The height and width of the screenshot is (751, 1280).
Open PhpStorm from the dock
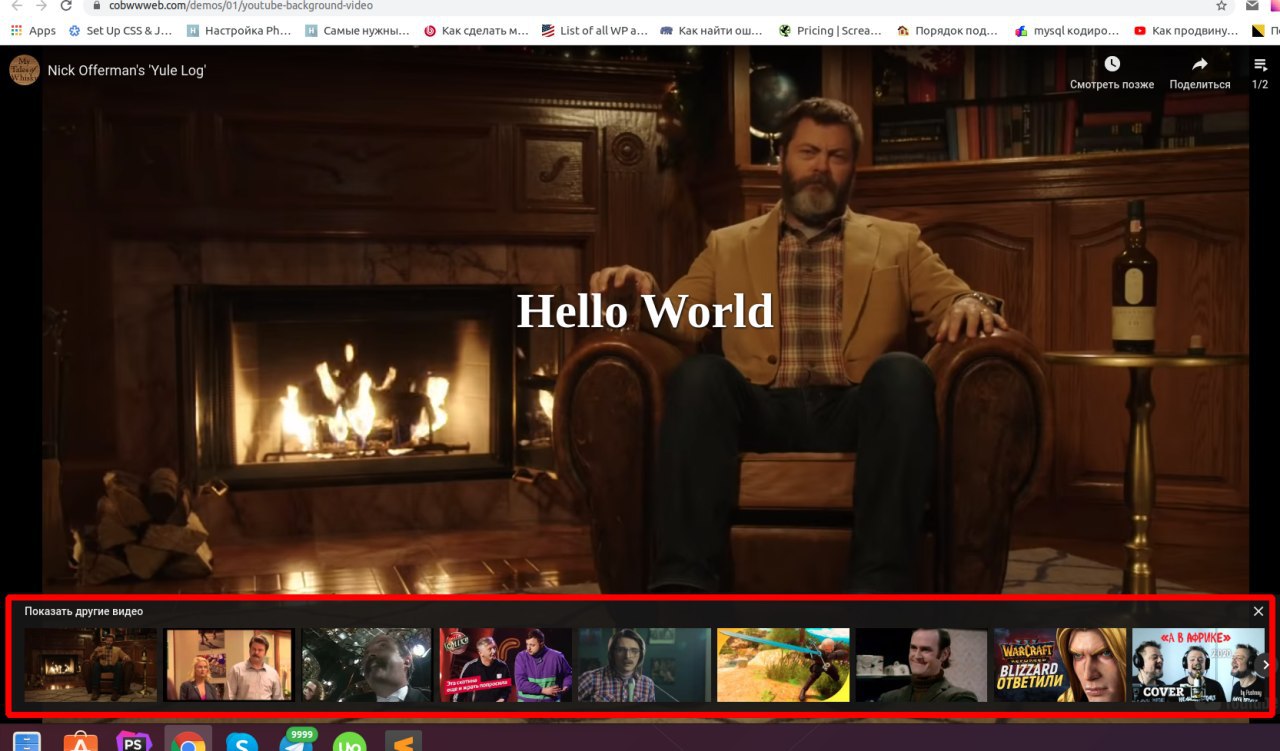133,741
